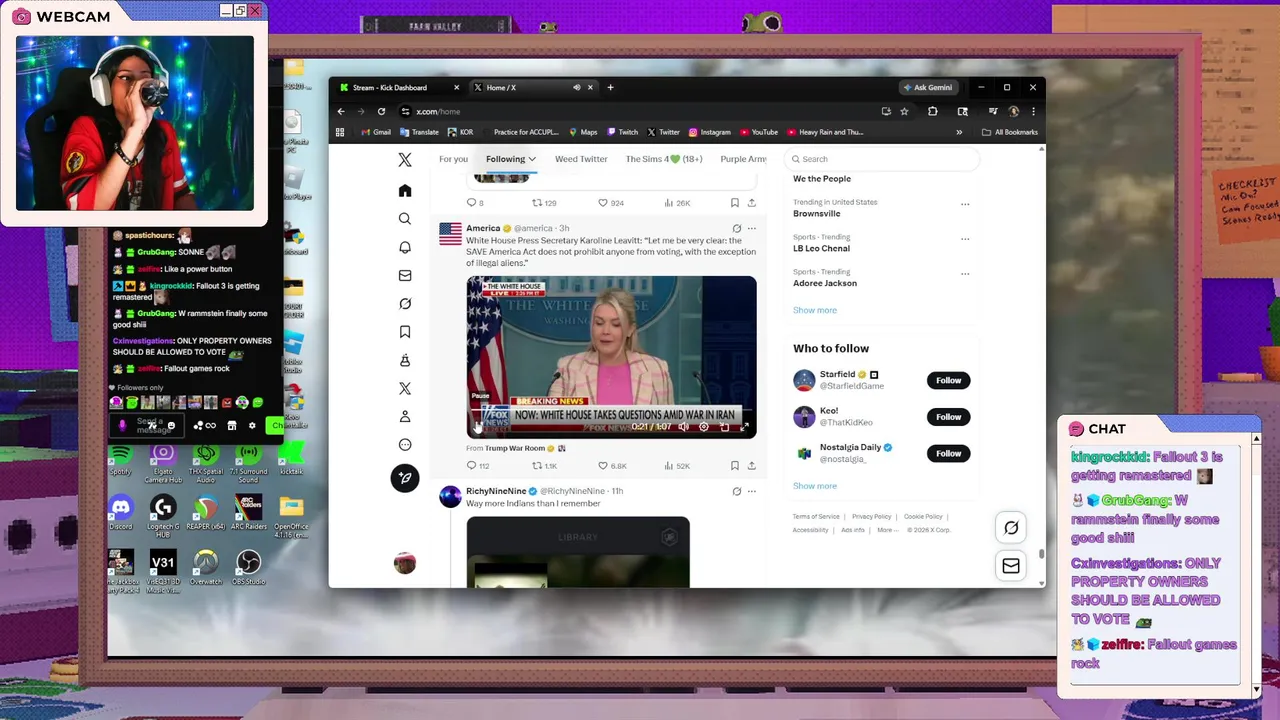Follow Nostalgia Daily account
The image size is (1280, 720).
click(x=948, y=453)
